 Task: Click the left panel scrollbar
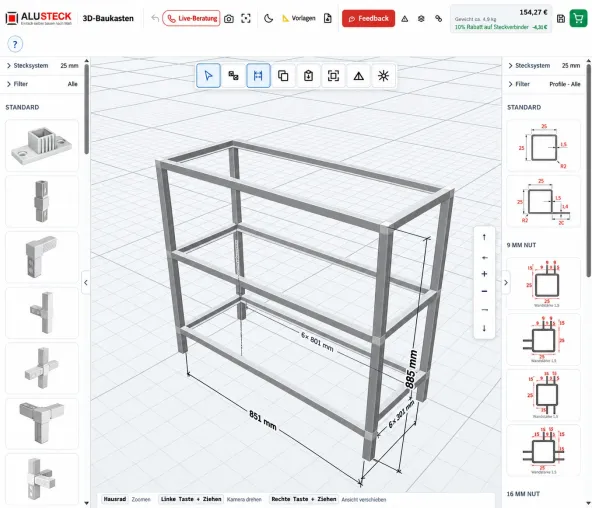[x=86, y=109]
